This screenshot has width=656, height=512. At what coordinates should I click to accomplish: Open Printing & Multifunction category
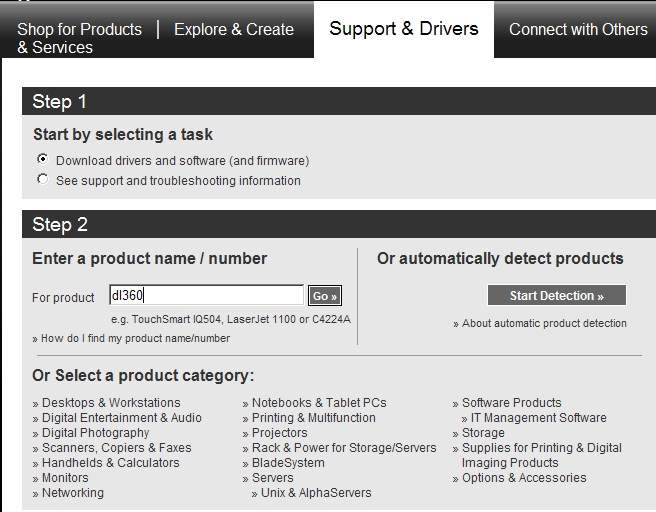[314, 417]
